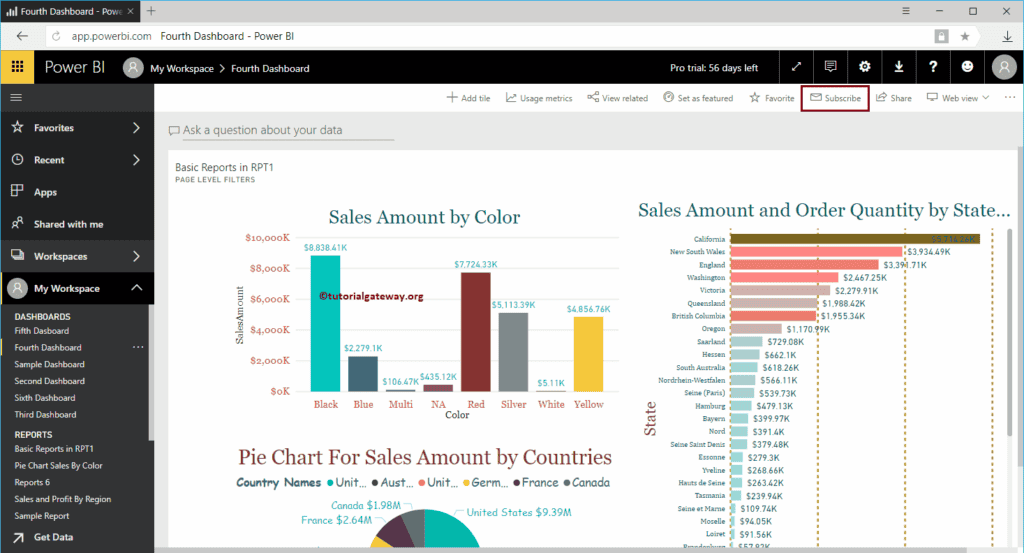Viewport: 1024px width, 553px height.
Task: Open Sample Report
Action: [42, 516]
